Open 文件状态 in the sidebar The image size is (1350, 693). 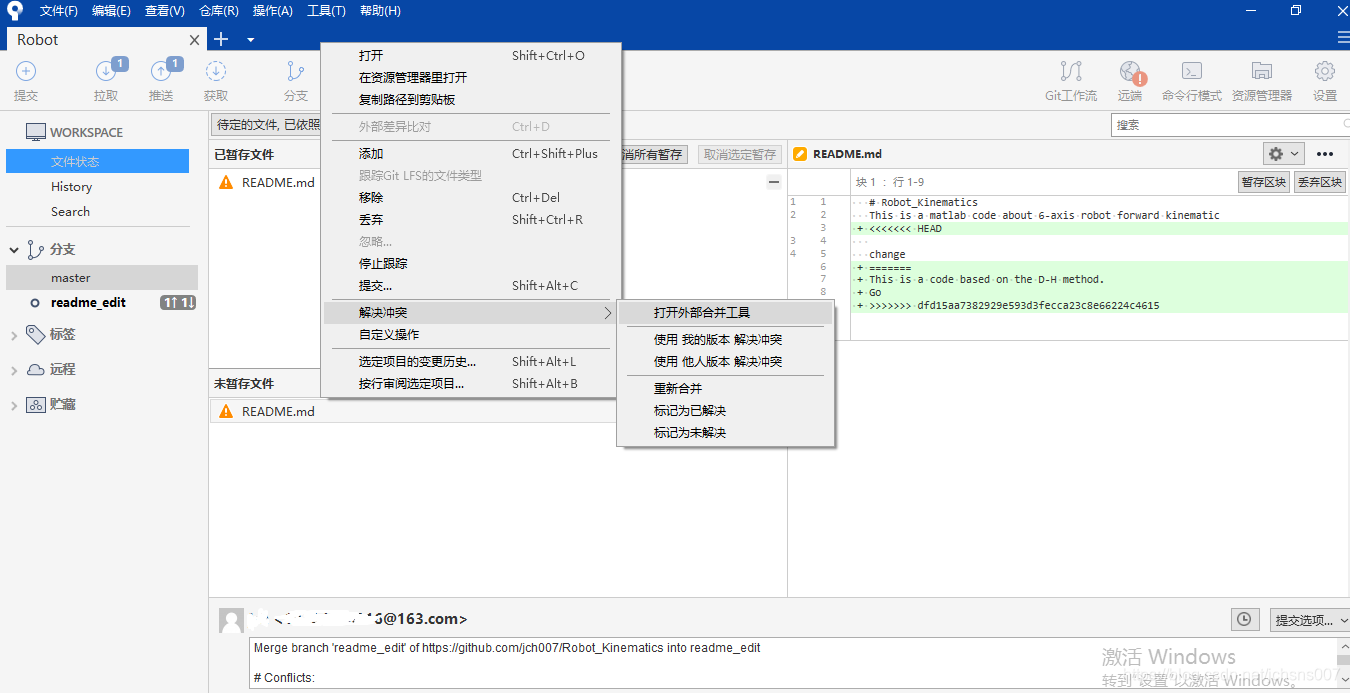(97, 161)
